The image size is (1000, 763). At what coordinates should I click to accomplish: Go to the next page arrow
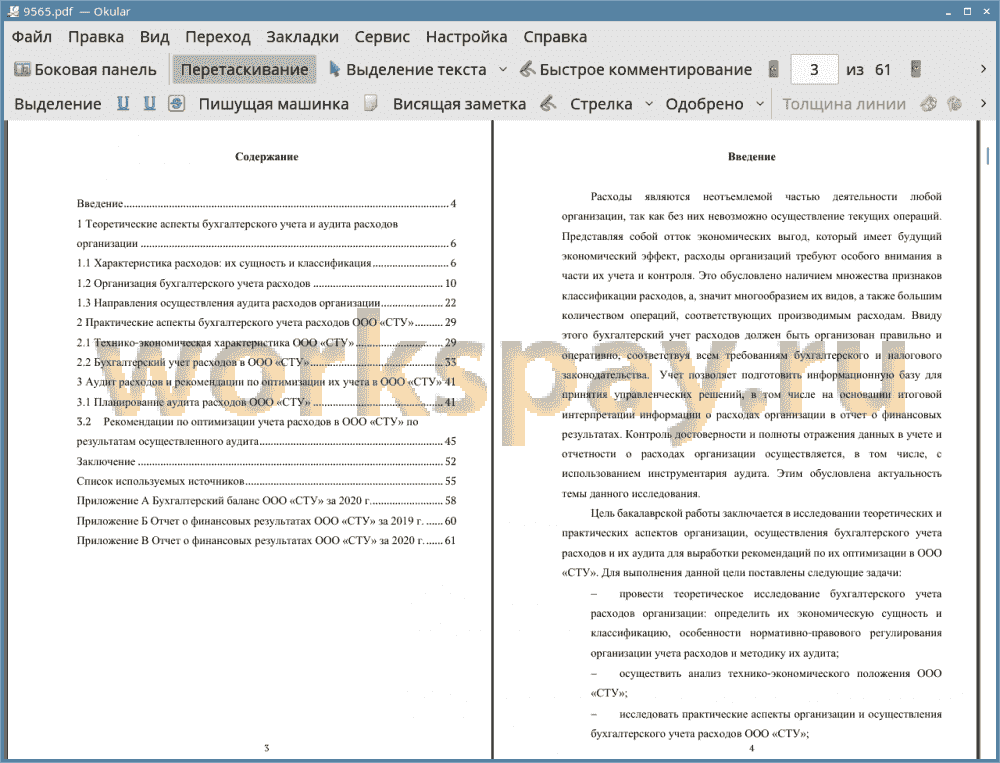(x=916, y=69)
